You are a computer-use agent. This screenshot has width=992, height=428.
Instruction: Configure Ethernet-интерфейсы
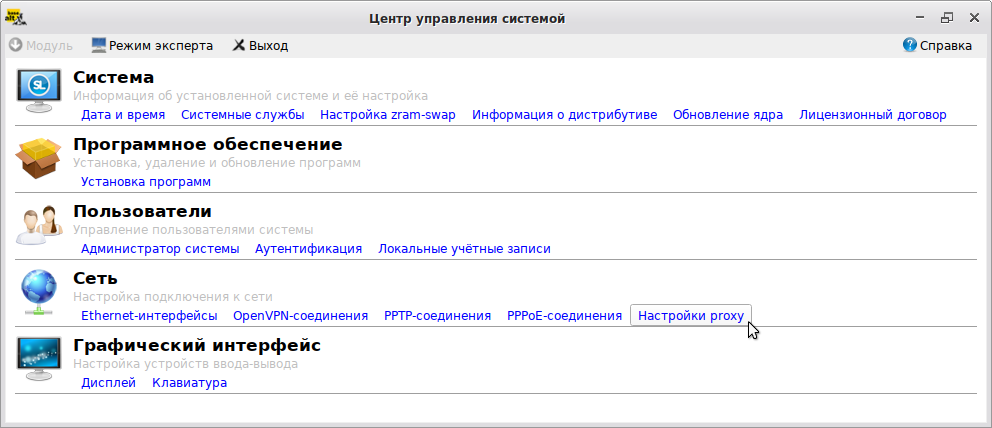point(149,315)
